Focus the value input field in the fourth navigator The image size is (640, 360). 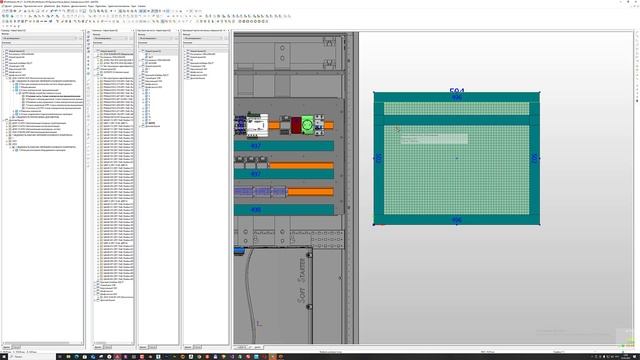point(205,46)
